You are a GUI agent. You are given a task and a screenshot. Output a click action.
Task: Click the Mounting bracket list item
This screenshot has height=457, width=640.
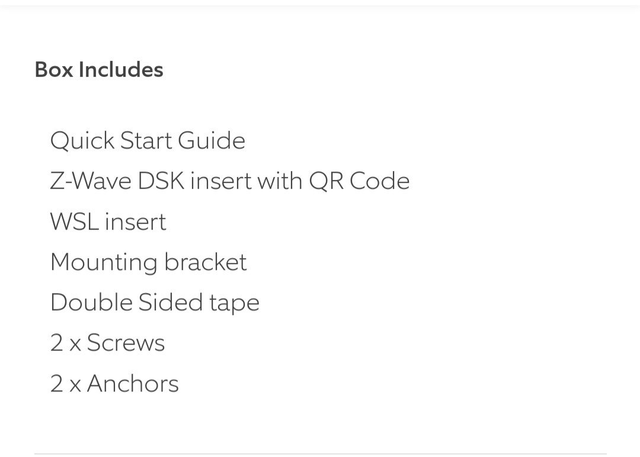point(148,262)
